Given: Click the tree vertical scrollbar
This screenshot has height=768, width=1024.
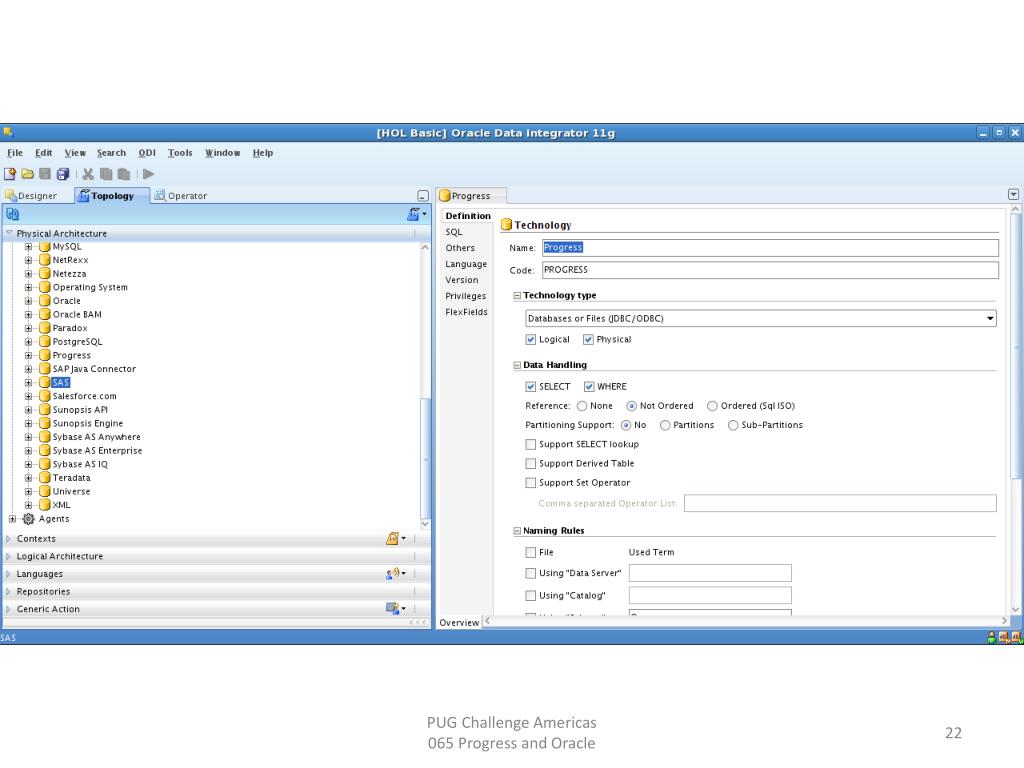Looking at the screenshot, I should tap(425, 457).
